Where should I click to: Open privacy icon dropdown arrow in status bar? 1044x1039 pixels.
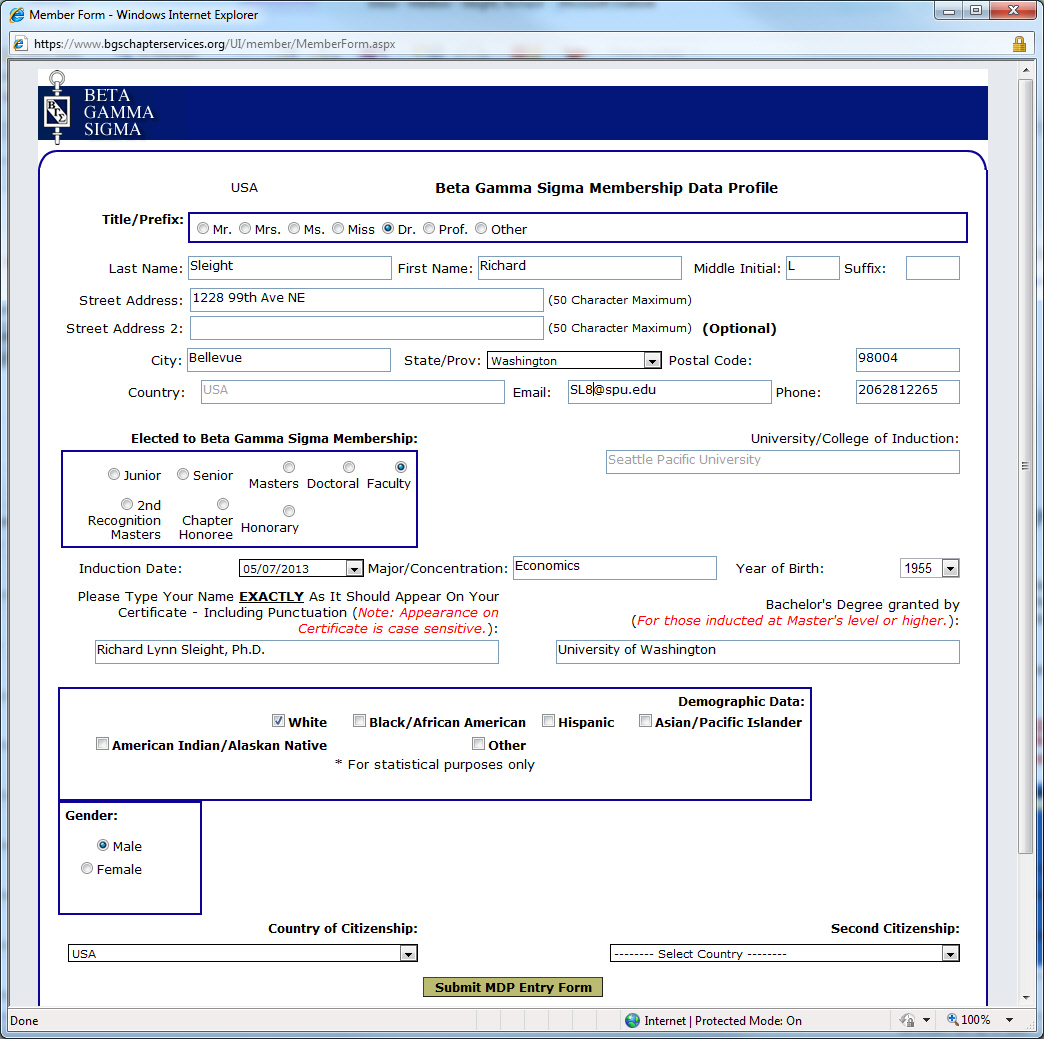click(x=926, y=1020)
